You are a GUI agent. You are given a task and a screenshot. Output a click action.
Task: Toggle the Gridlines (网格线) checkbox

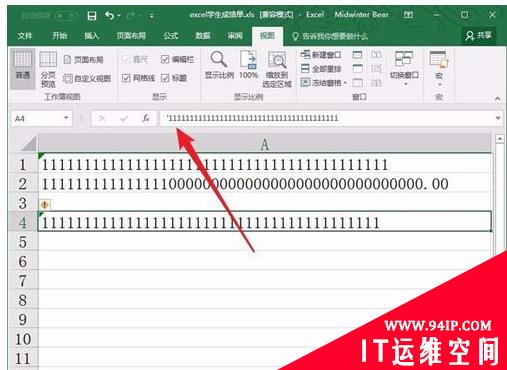(x=126, y=78)
